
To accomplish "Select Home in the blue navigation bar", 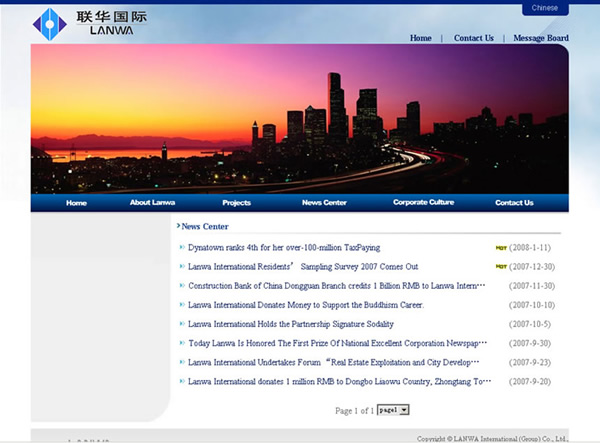I will [76, 203].
